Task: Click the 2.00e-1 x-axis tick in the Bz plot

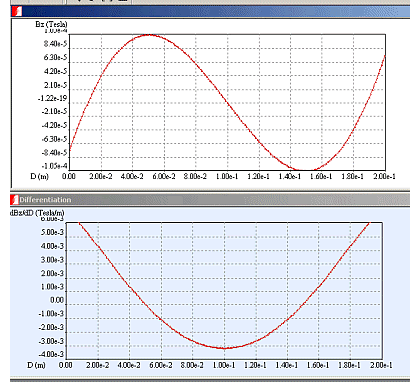Action: point(384,176)
